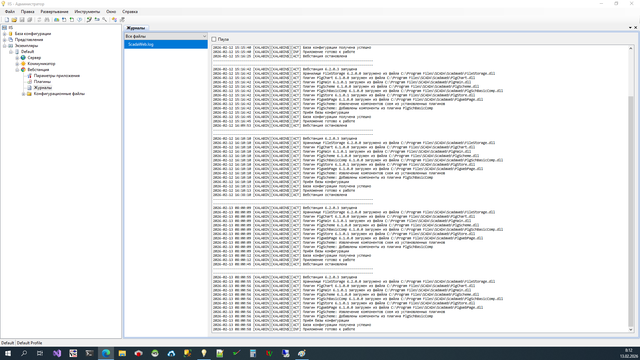
Task: Collapse the Вебстанция node
Action: (x=17, y=70)
